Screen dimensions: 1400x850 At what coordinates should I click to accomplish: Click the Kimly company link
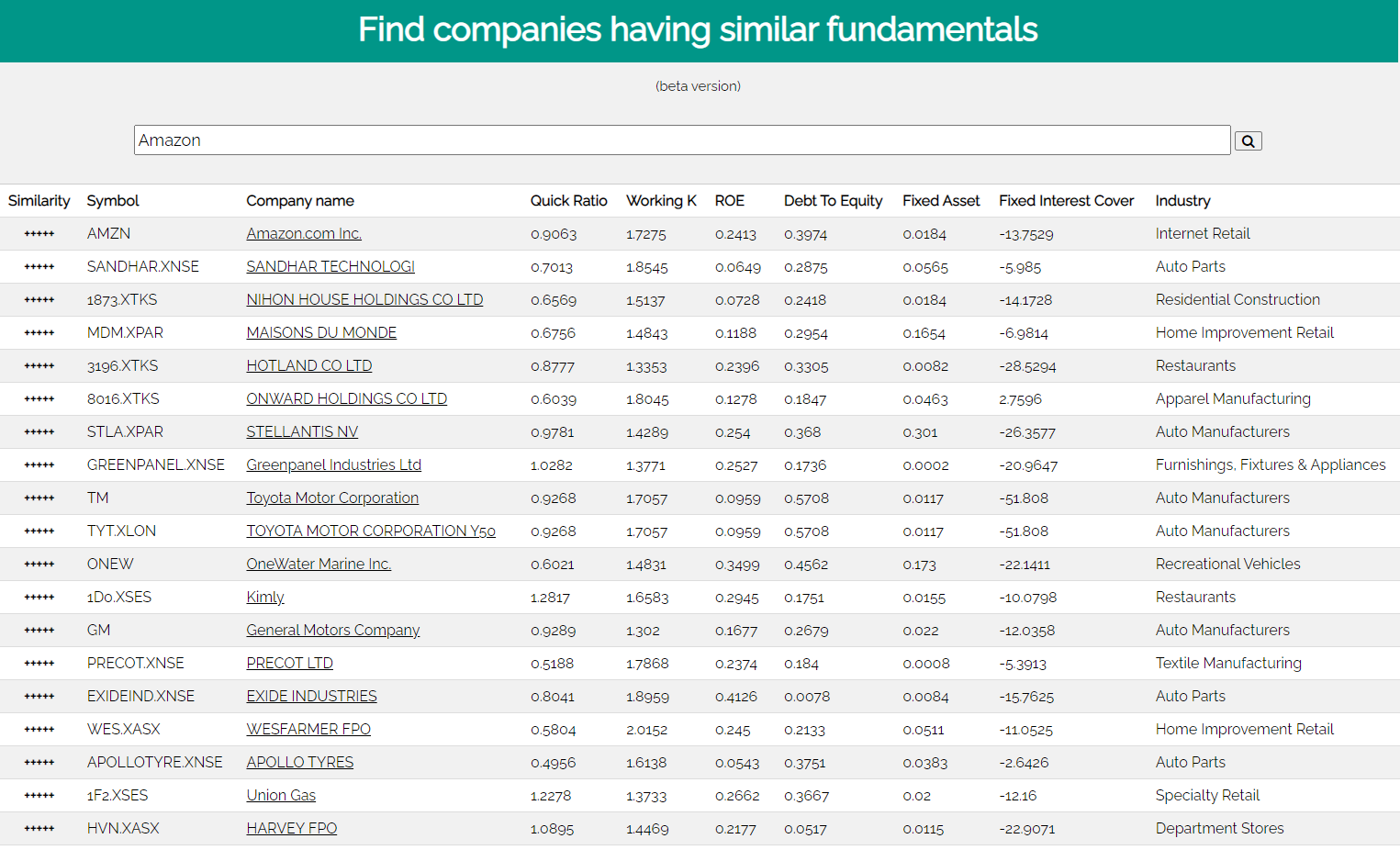coord(265,598)
